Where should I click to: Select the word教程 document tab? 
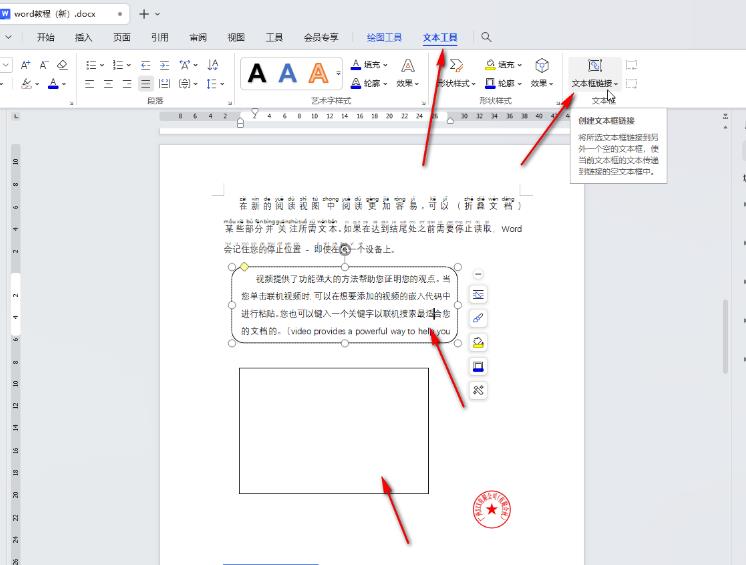[62, 14]
